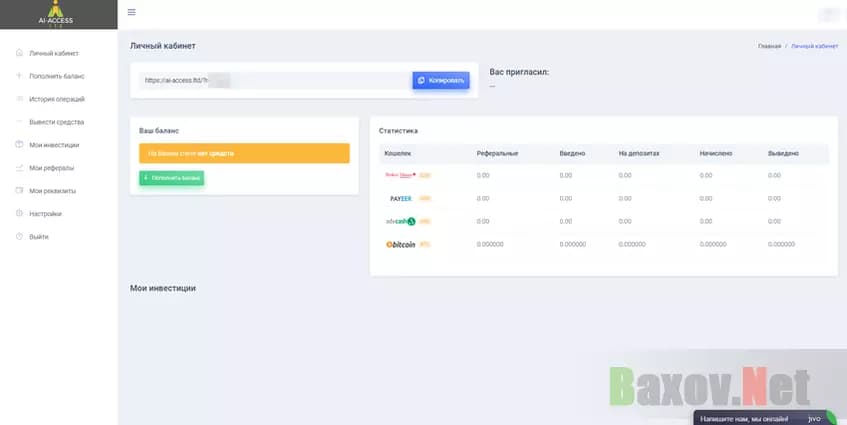The image size is (847, 425).
Task: Click the home icon beside Личный кабинет
Action: tap(20, 53)
